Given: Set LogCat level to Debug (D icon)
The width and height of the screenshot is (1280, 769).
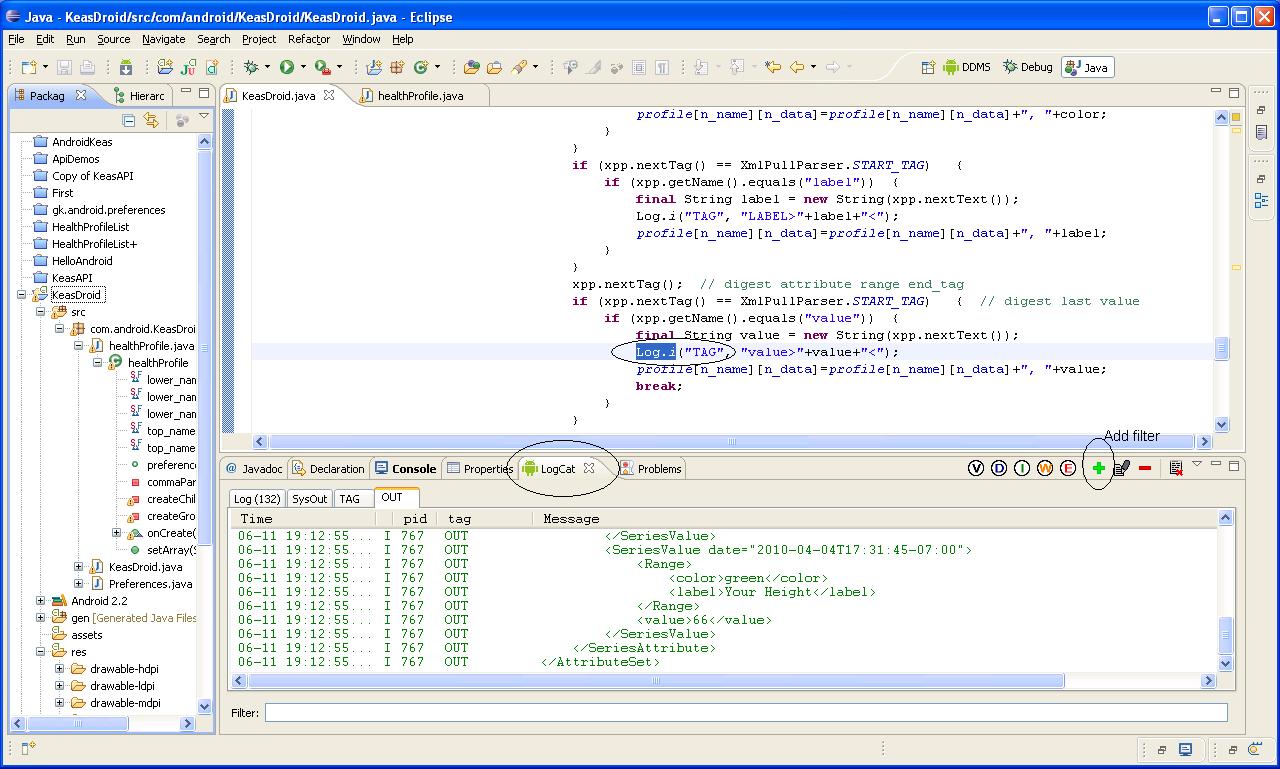Looking at the screenshot, I should (x=999, y=468).
